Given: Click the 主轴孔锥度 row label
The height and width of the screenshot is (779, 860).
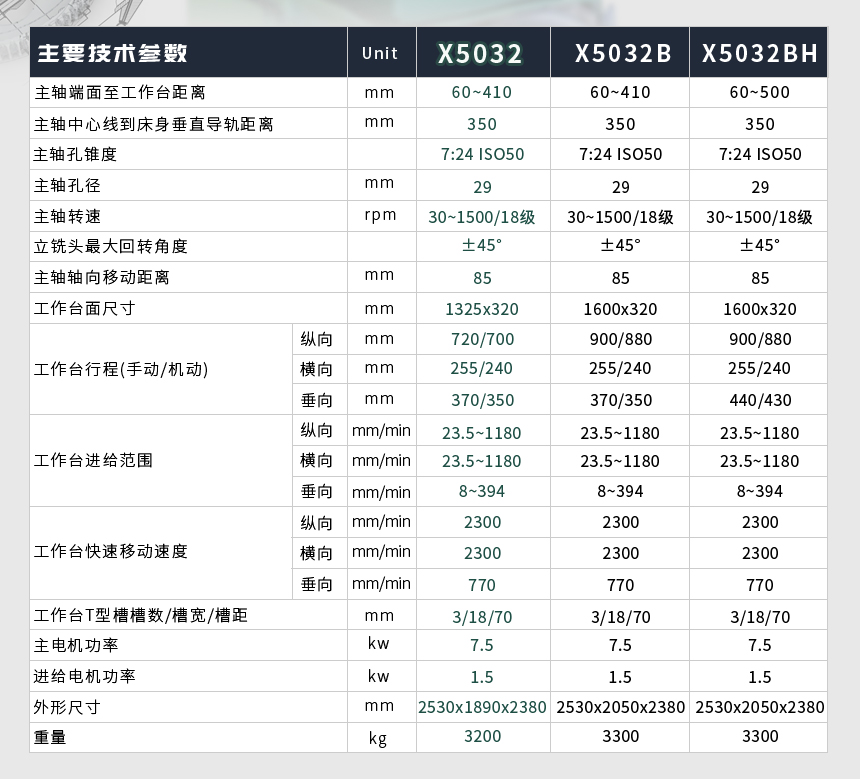Looking at the screenshot, I should (76, 155).
